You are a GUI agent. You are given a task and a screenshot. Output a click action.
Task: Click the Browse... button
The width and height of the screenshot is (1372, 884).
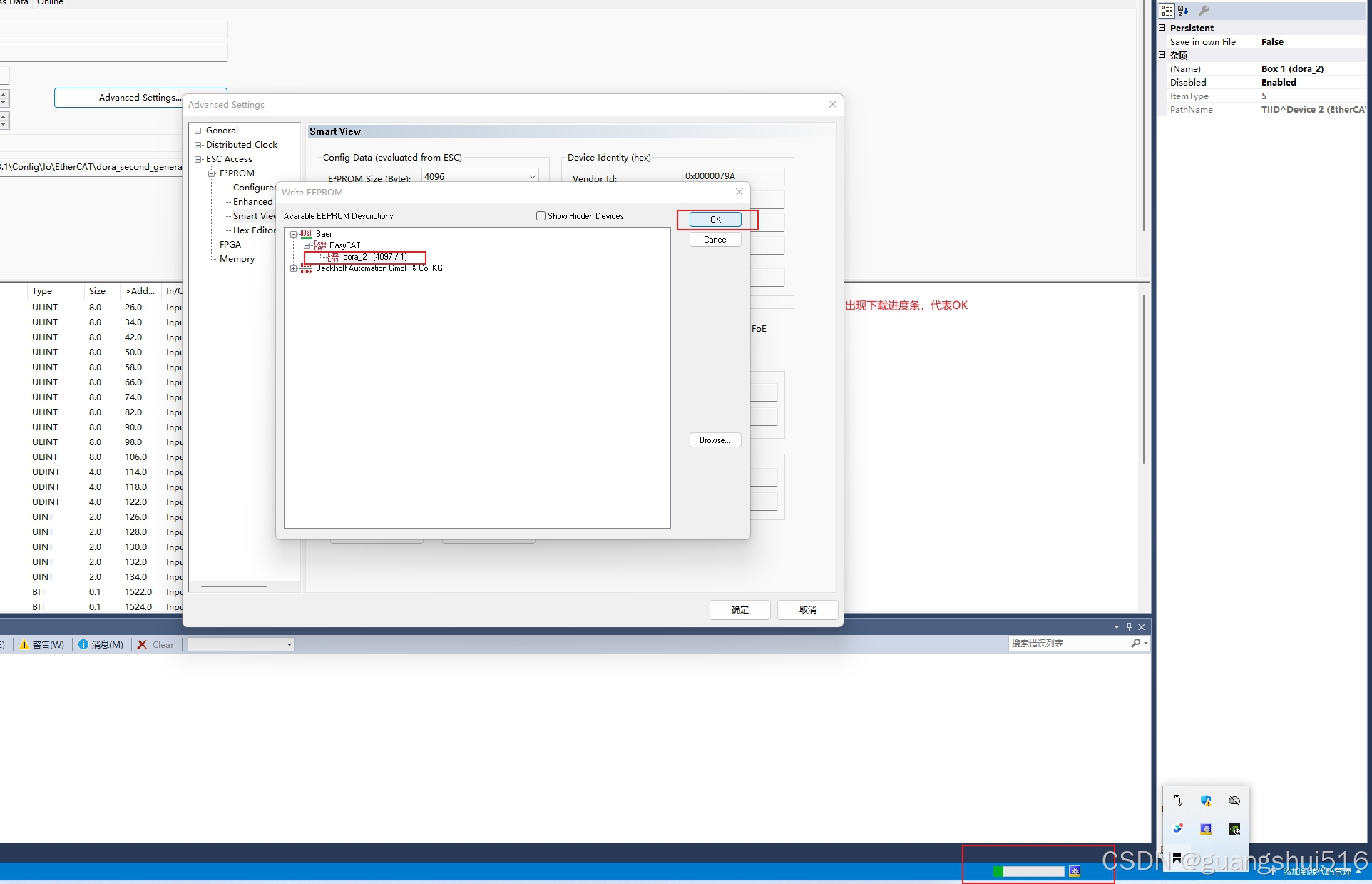[715, 440]
